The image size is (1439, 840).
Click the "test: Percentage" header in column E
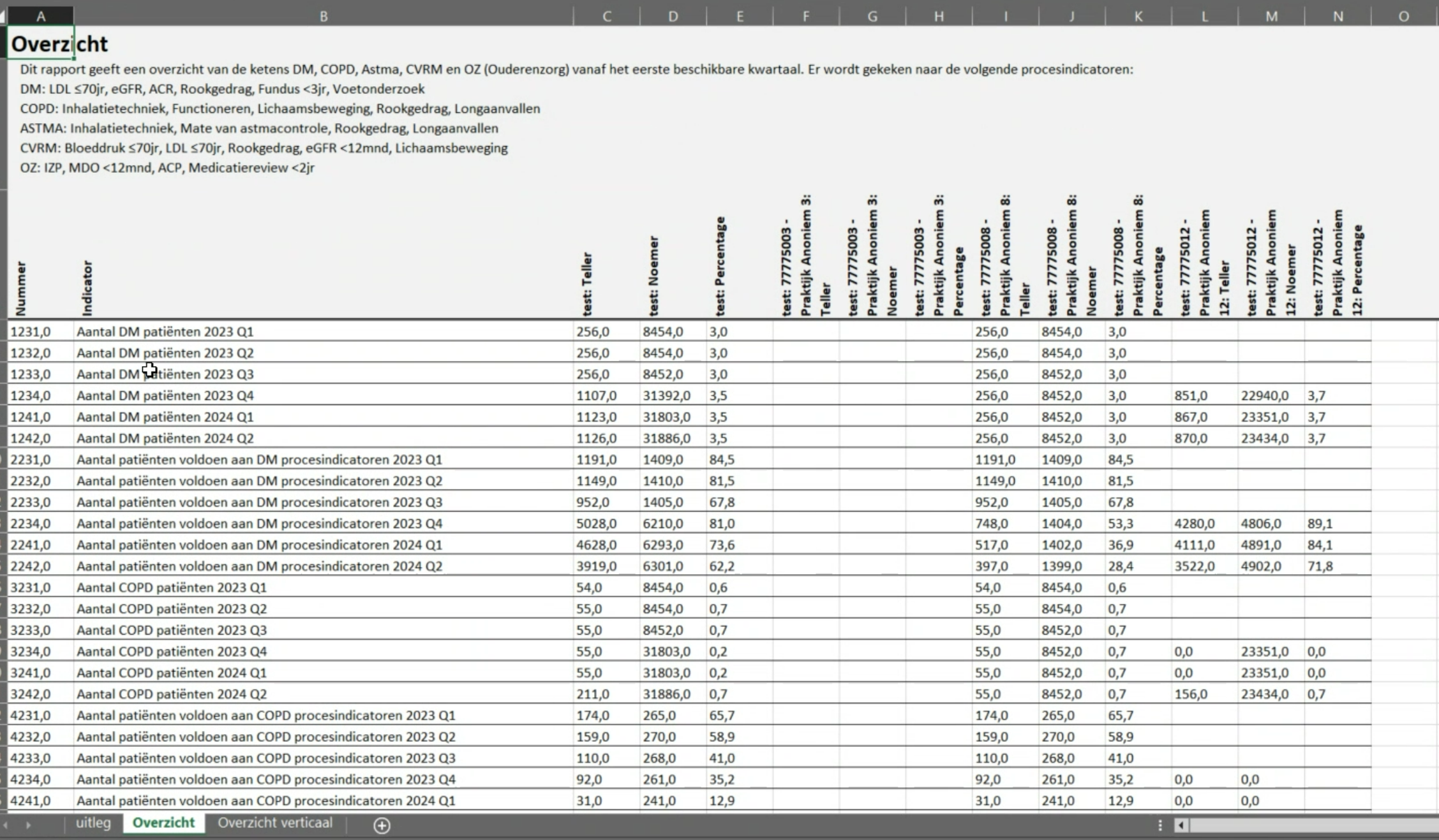pyautogui.click(x=740, y=255)
